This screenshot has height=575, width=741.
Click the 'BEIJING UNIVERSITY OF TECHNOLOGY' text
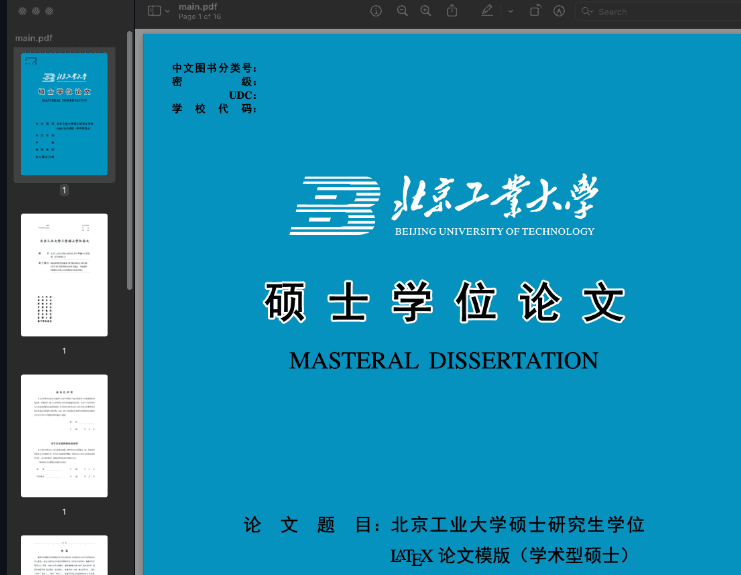point(494,232)
